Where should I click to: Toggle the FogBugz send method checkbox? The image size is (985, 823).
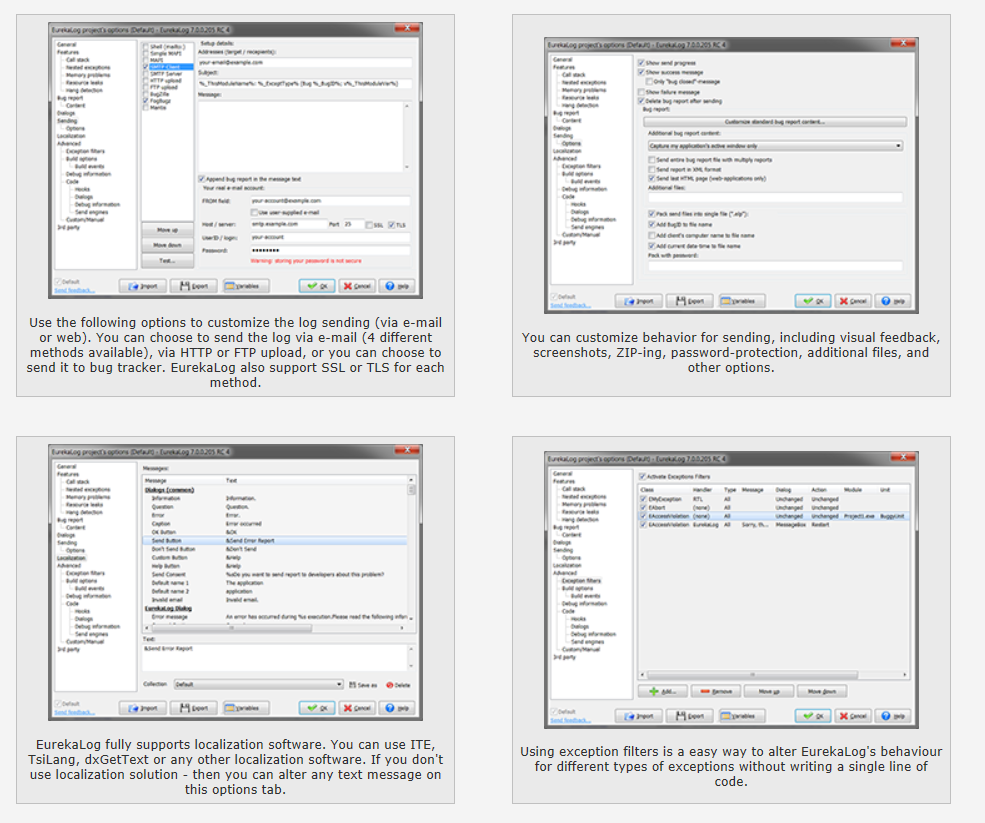coord(146,101)
